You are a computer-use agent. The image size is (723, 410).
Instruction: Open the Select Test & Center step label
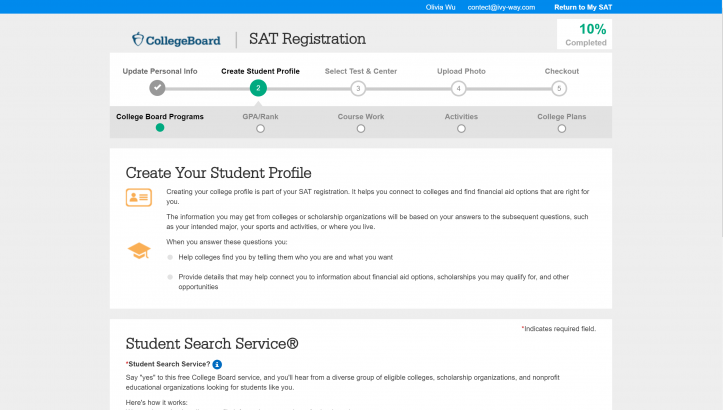pos(358,71)
